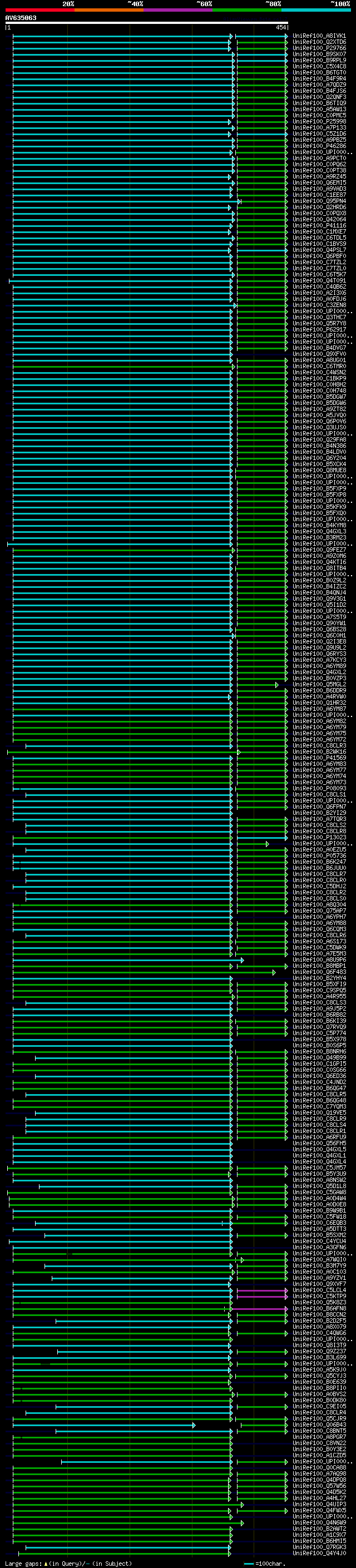The width and height of the screenshot is (356, 1568).
Task: Select hit UniRef100_C5LCL4
Action: click(x=319, y=1290)
